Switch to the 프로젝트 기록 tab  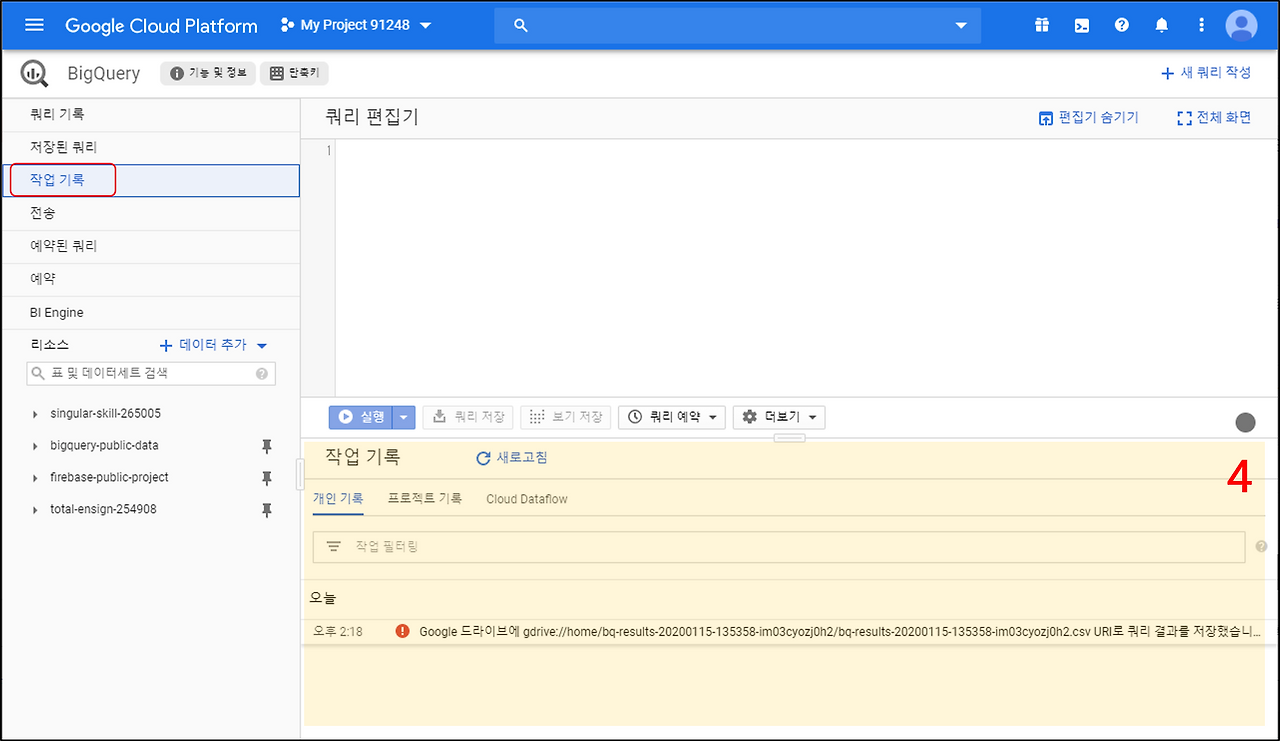[x=425, y=498]
